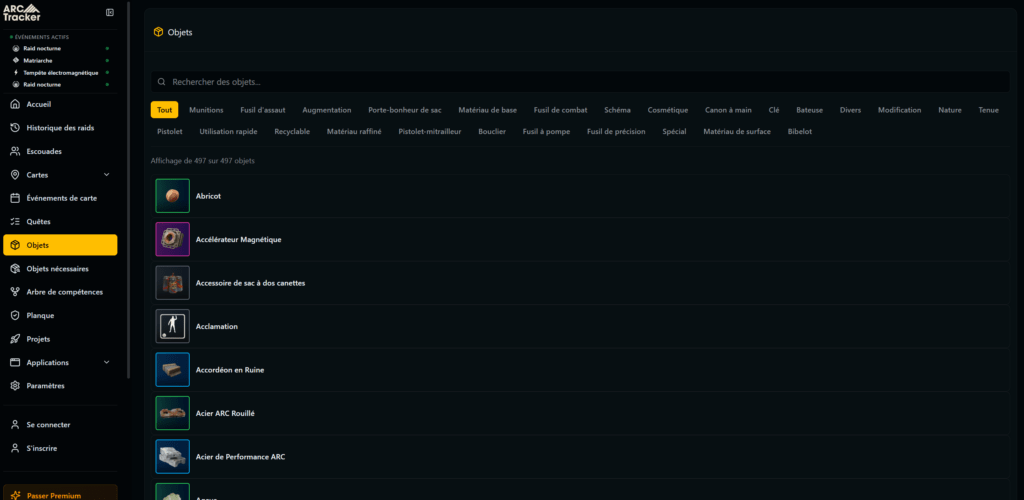1024x500 pixels.
Task: Click the Accueil home icon
Action: click(x=15, y=104)
